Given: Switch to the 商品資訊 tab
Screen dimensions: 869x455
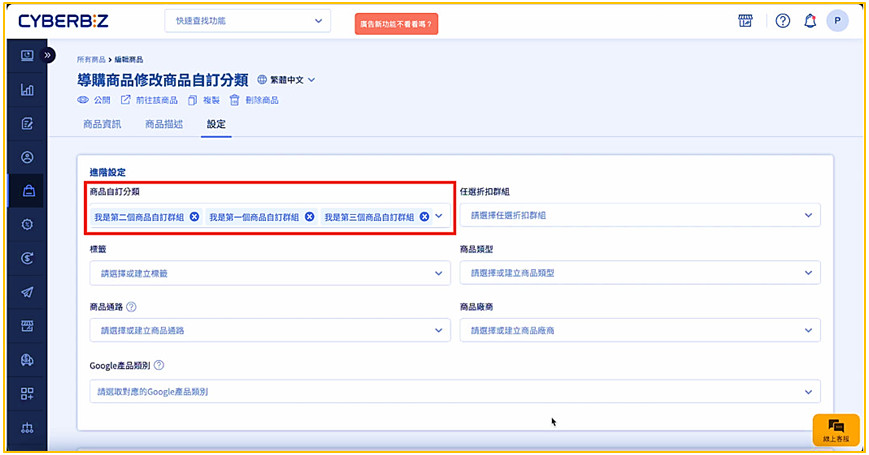Looking at the screenshot, I should click(102, 125).
